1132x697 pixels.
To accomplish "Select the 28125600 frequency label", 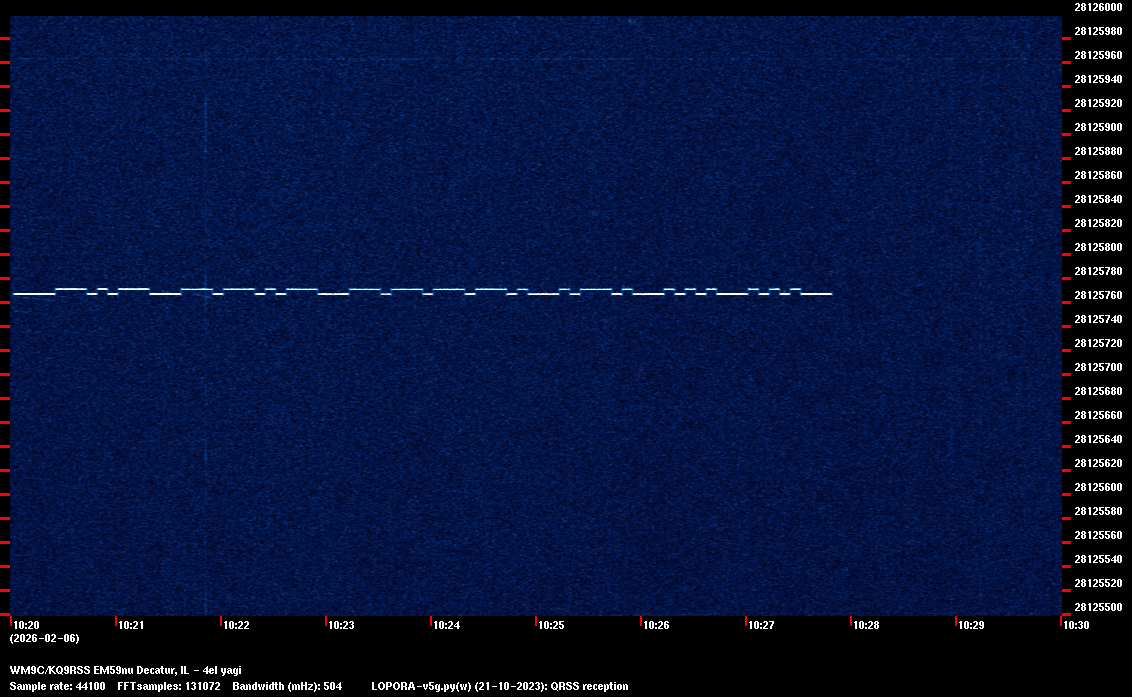I will click(x=1097, y=487).
